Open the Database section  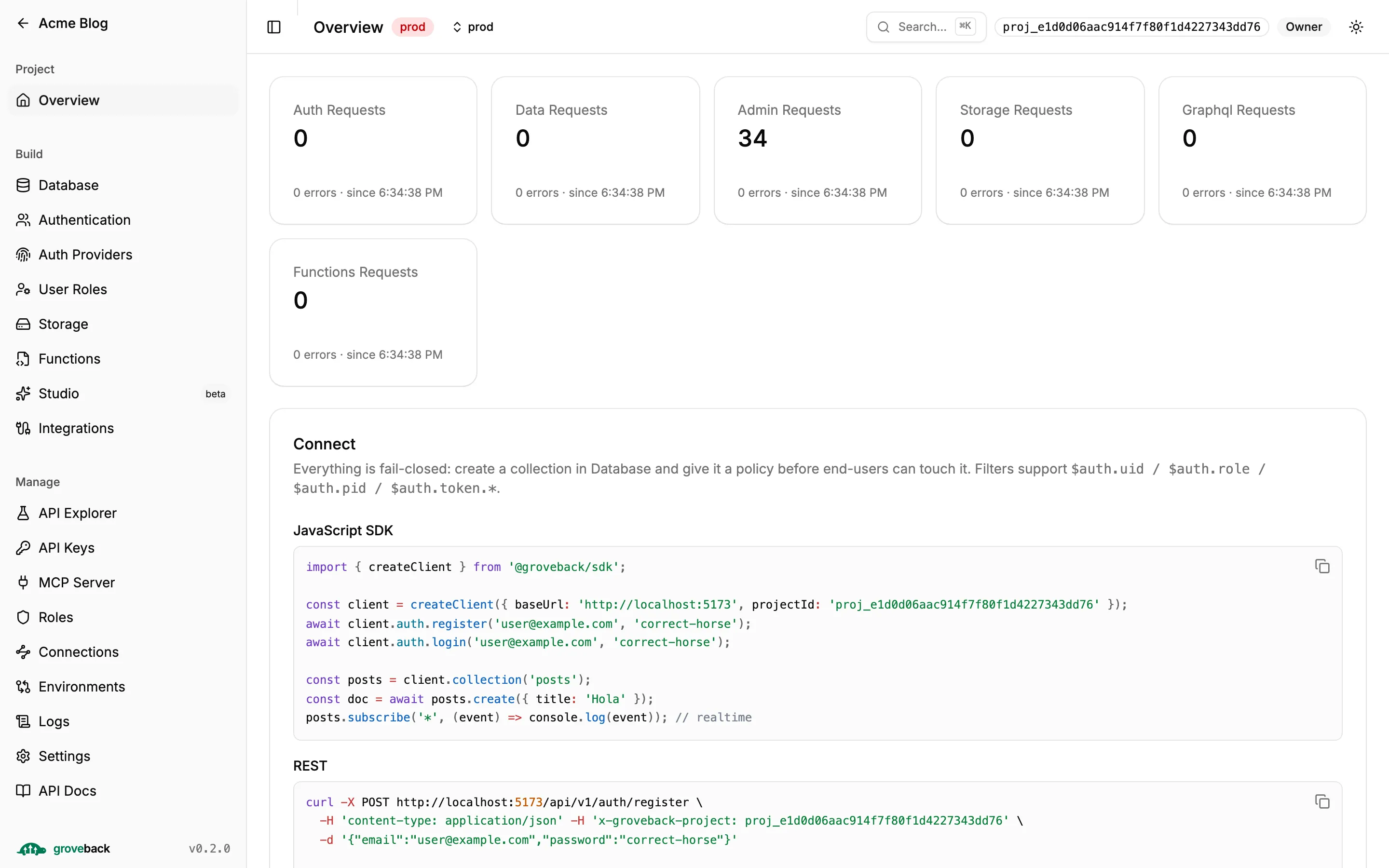pos(123,186)
